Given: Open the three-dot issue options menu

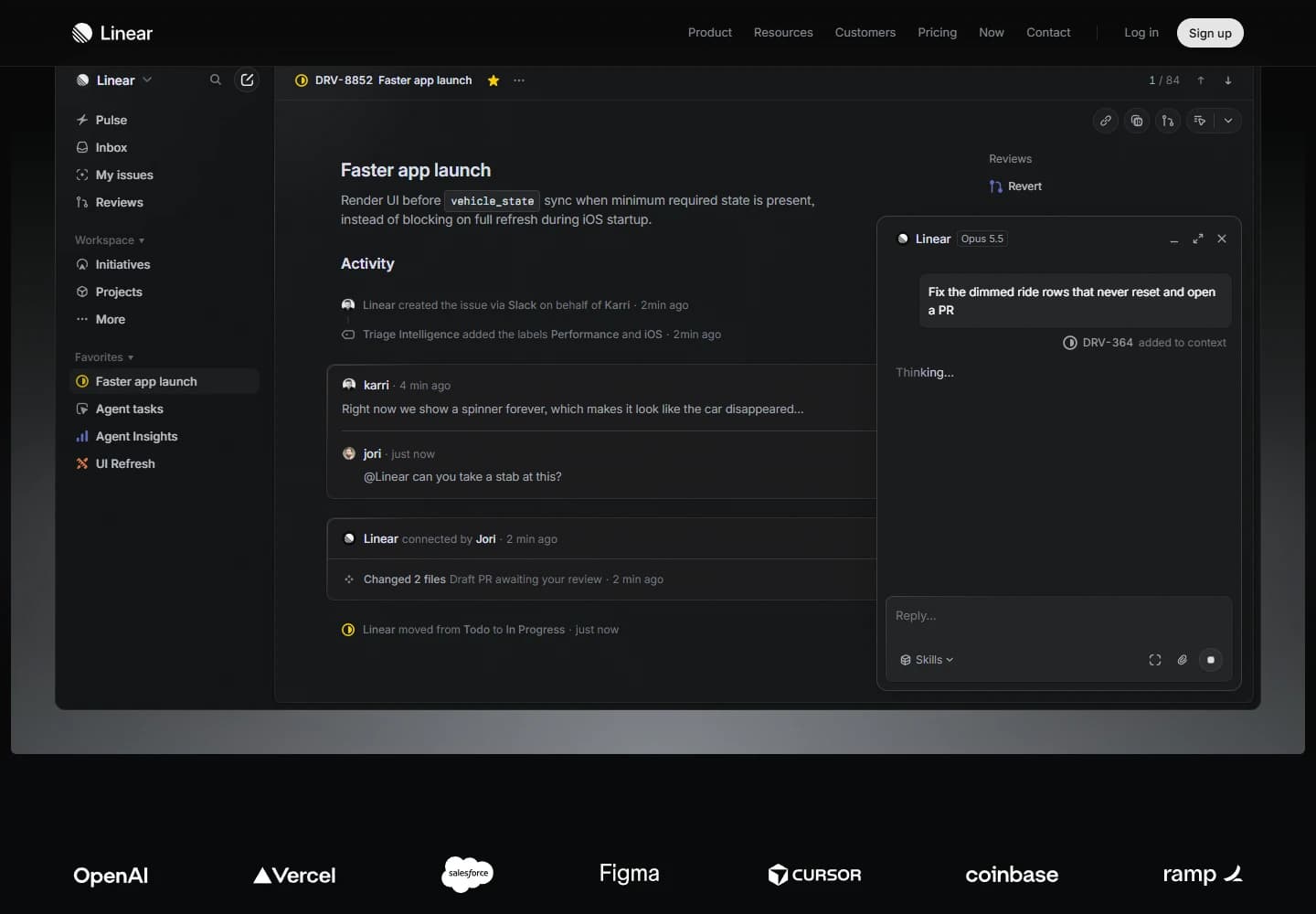Looking at the screenshot, I should (519, 80).
